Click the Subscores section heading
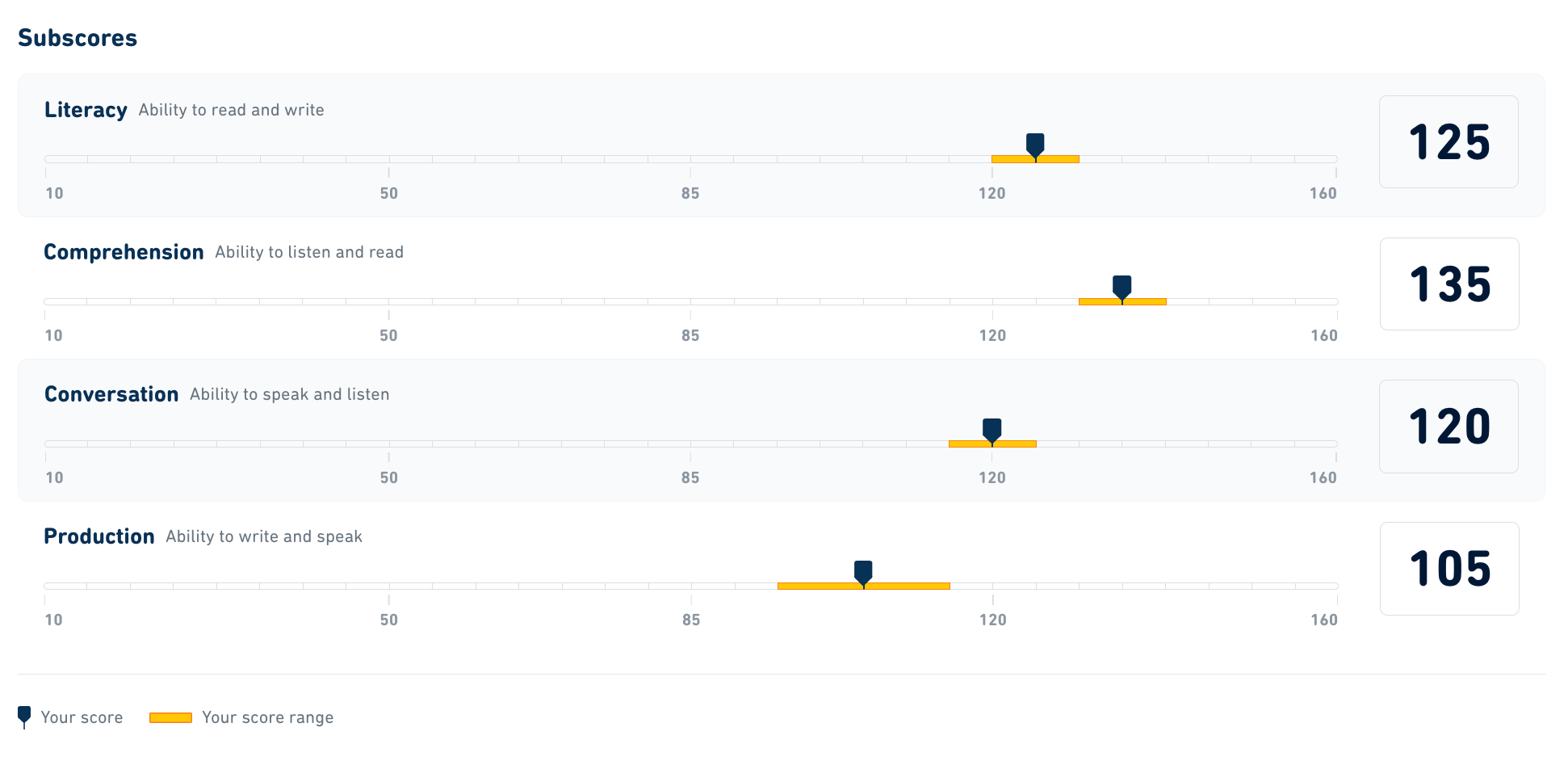Viewport: 1568px width, 761px height. pyautogui.click(x=78, y=38)
